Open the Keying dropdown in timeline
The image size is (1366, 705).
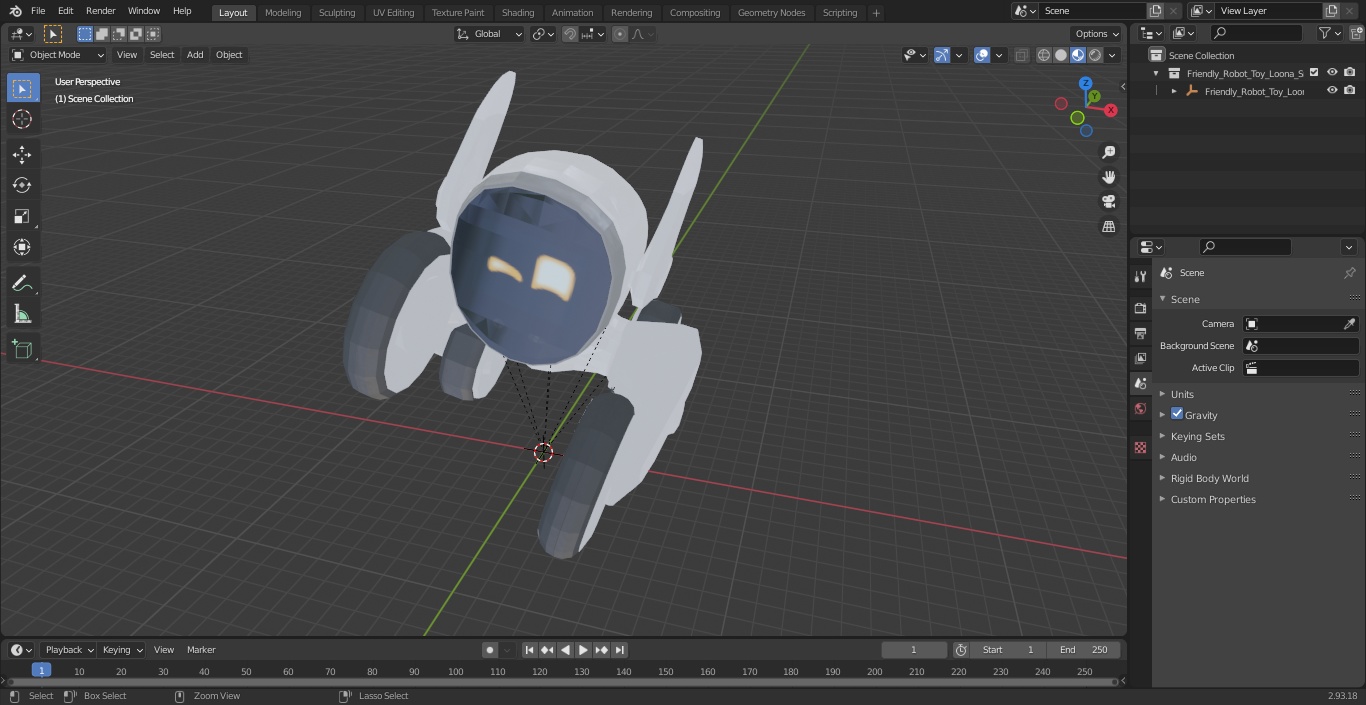point(122,650)
